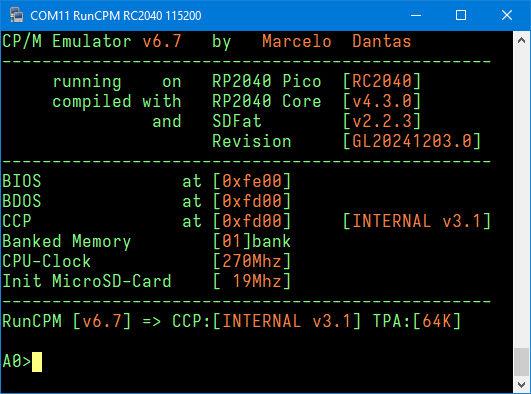Screen dimensions: 531x394
Task: Click the 'Revision' label
Action: pyautogui.click(x=252, y=141)
